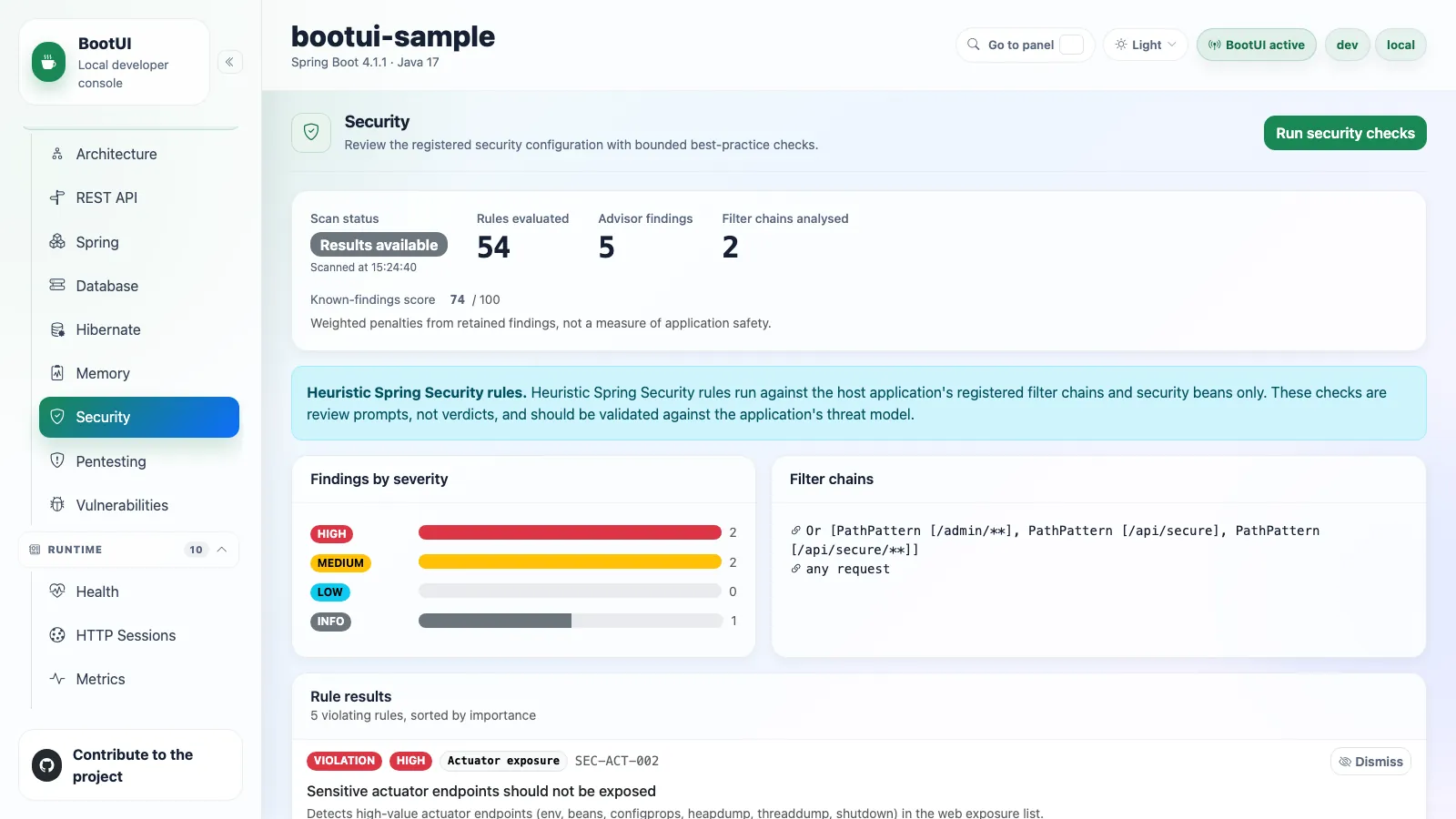
Task: Click Contribute to the project link
Action: pos(130,765)
